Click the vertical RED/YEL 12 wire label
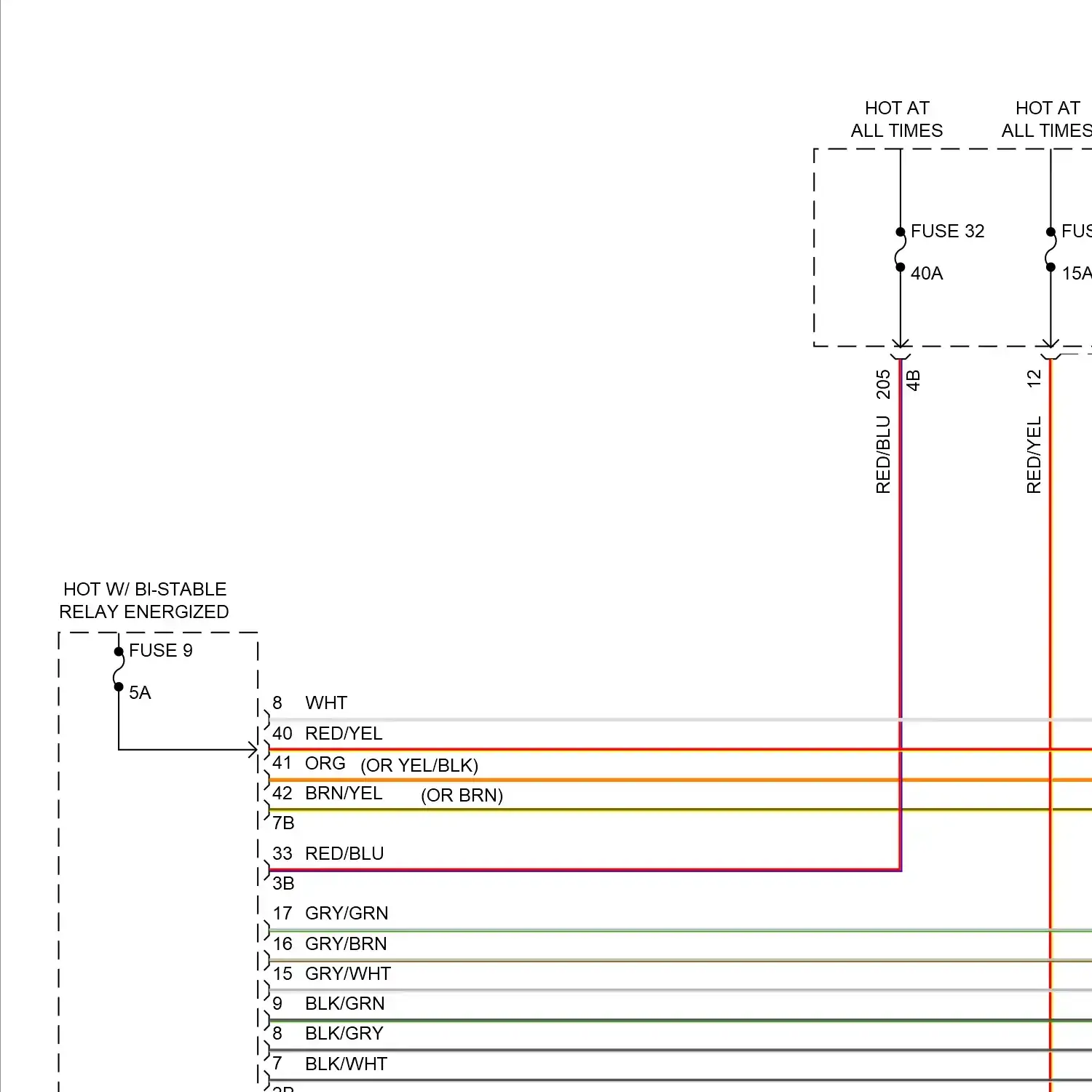This screenshot has width=1092, height=1092. (x=1034, y=432)
